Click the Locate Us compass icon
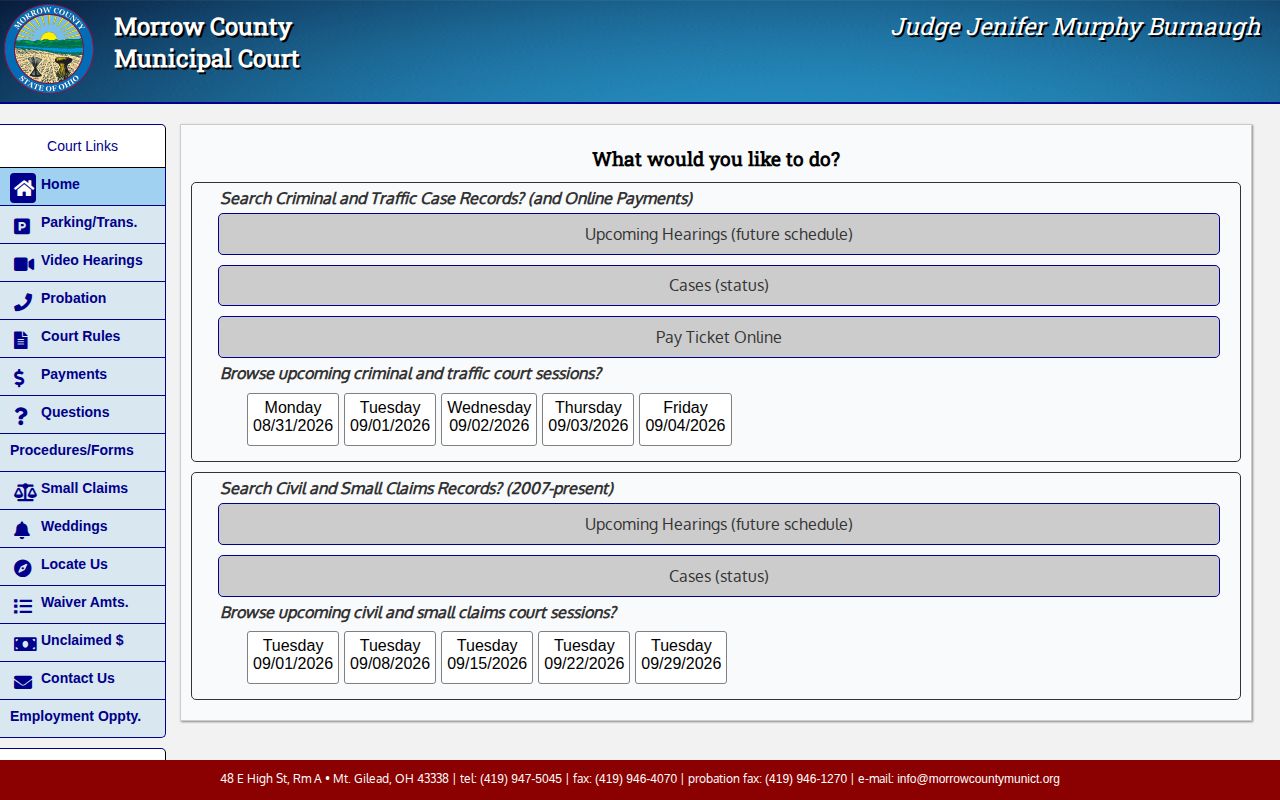 22,568
